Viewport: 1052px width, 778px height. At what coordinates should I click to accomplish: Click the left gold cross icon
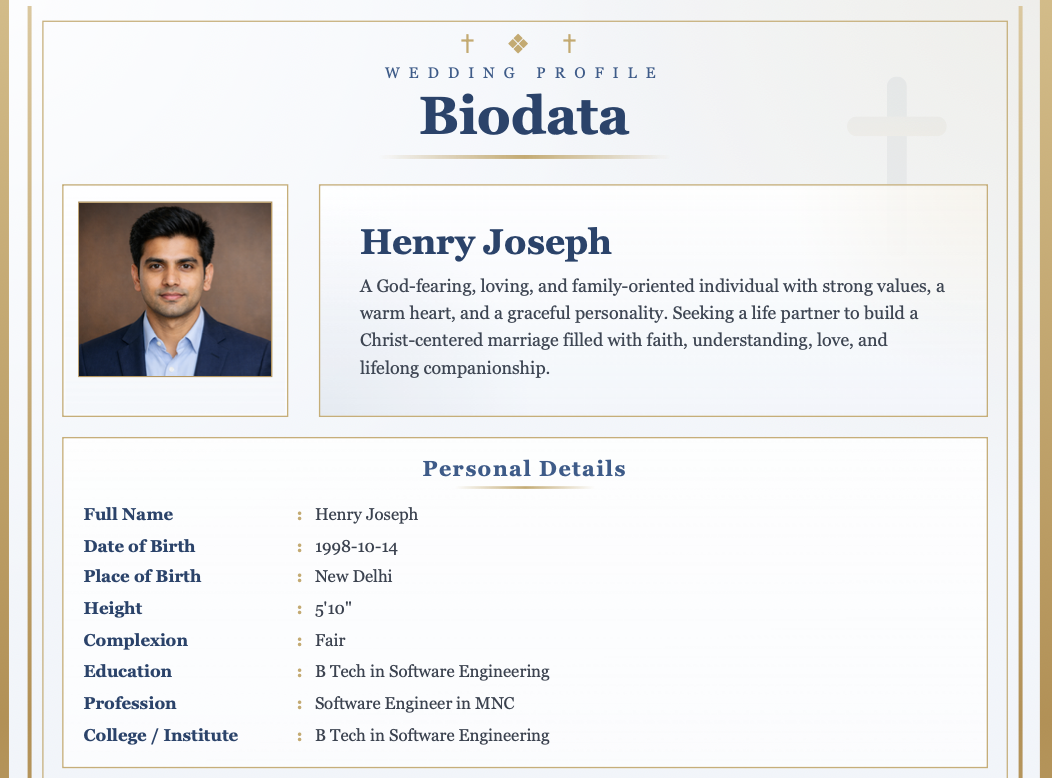pyautogui.click(x=467, y=43)
